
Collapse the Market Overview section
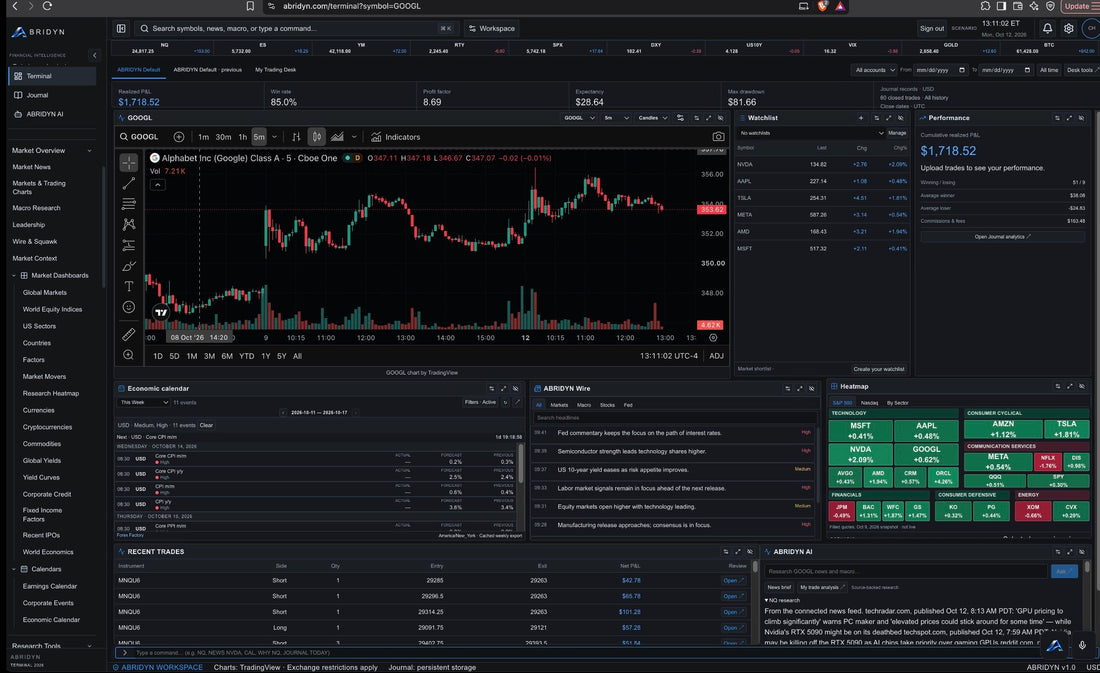[x=89, y=150]
